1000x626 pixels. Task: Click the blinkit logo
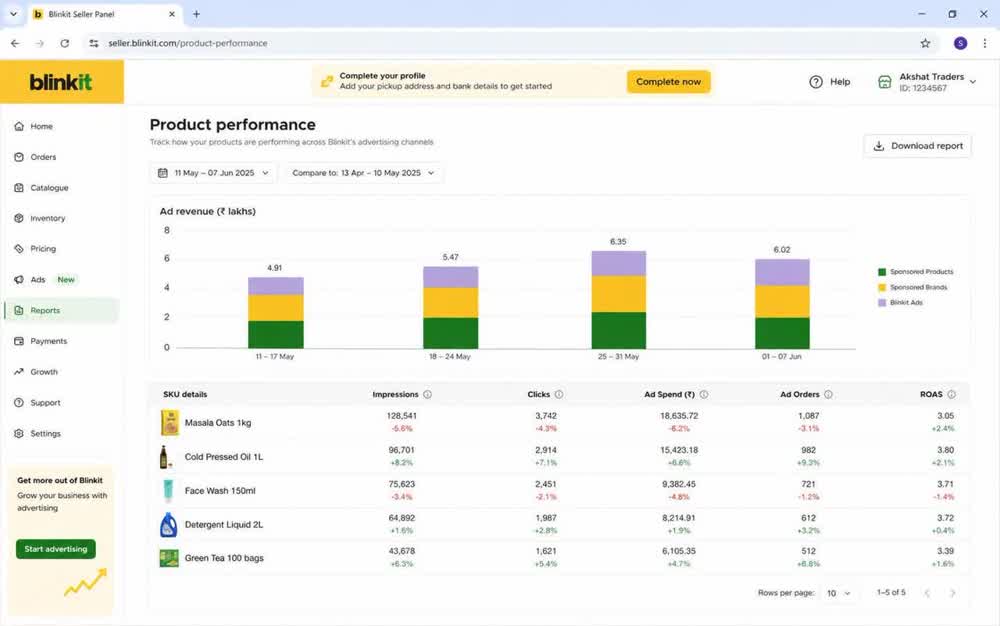[61, 82]
